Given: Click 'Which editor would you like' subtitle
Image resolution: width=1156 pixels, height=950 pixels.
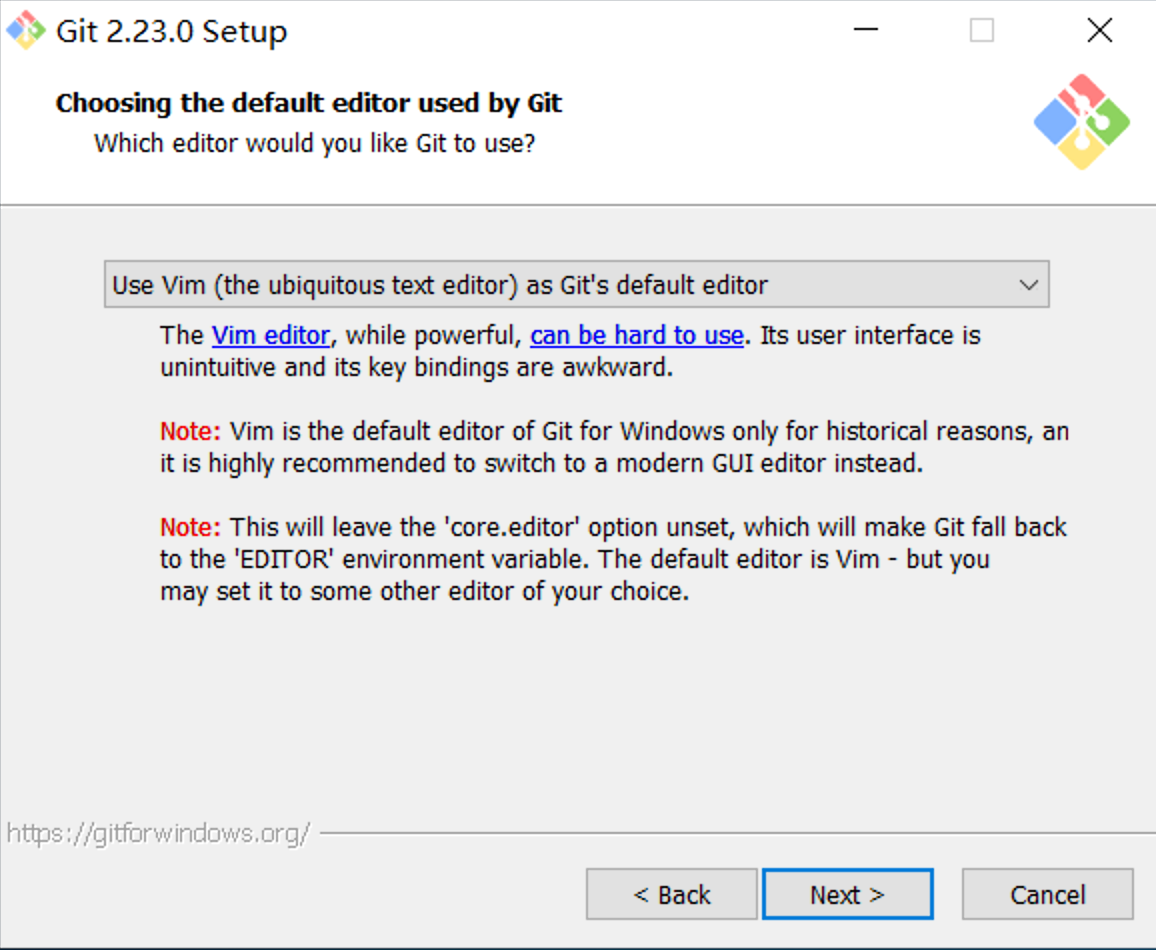Looking at the screenshot, I should 314,143.
